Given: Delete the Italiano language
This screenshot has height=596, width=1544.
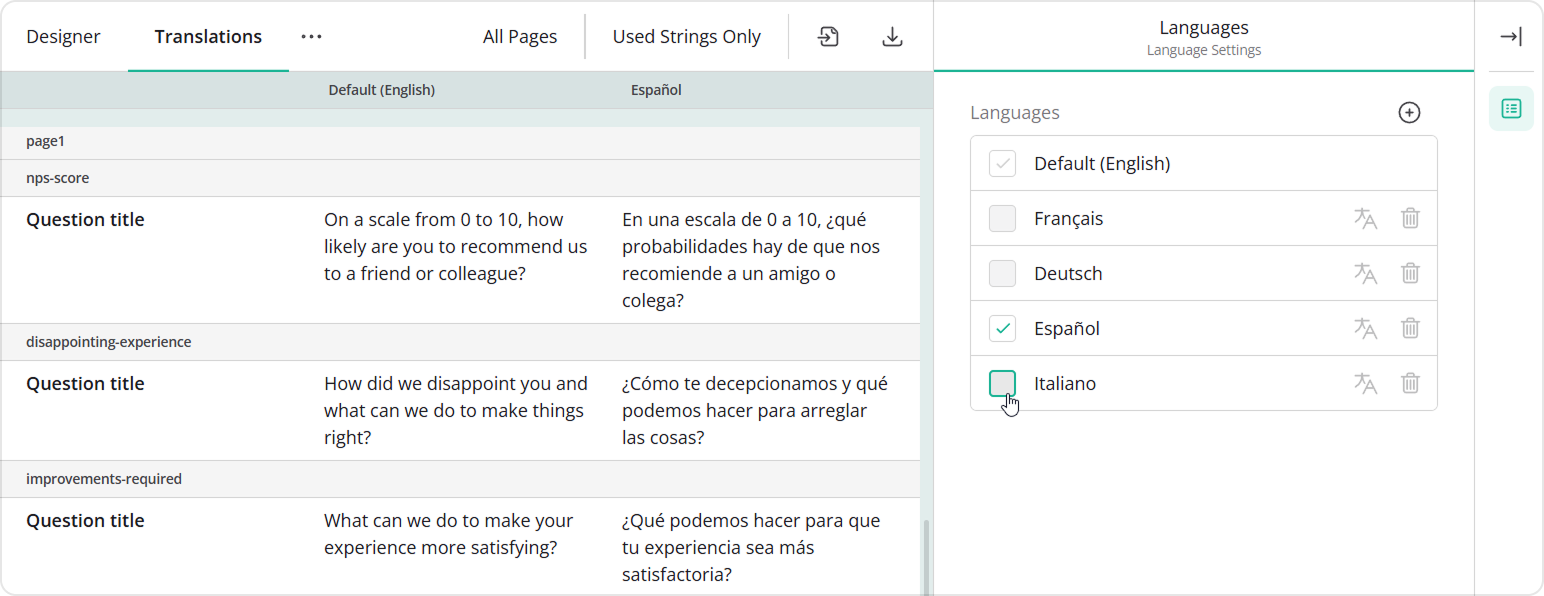Looking at the screenshot, I should [1410, 383].
